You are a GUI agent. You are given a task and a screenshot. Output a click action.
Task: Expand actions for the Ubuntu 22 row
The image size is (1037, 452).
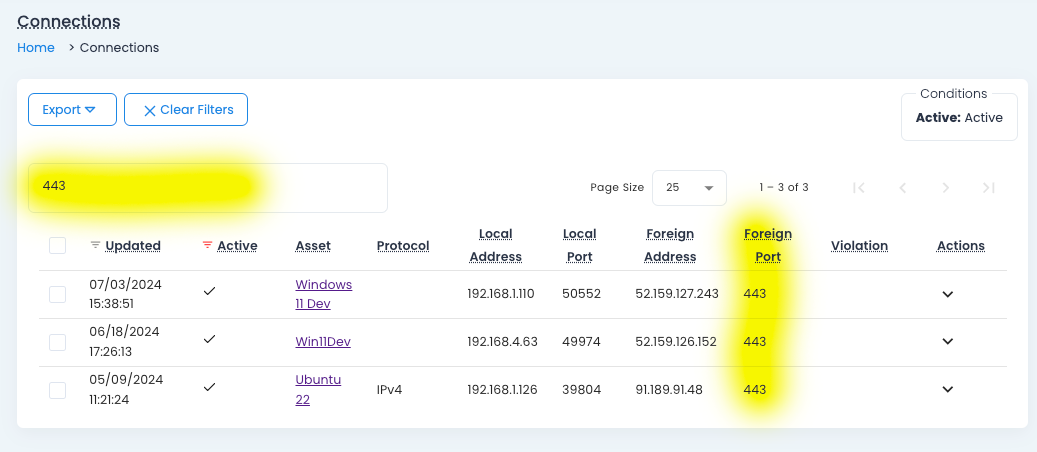click(948, 389)
